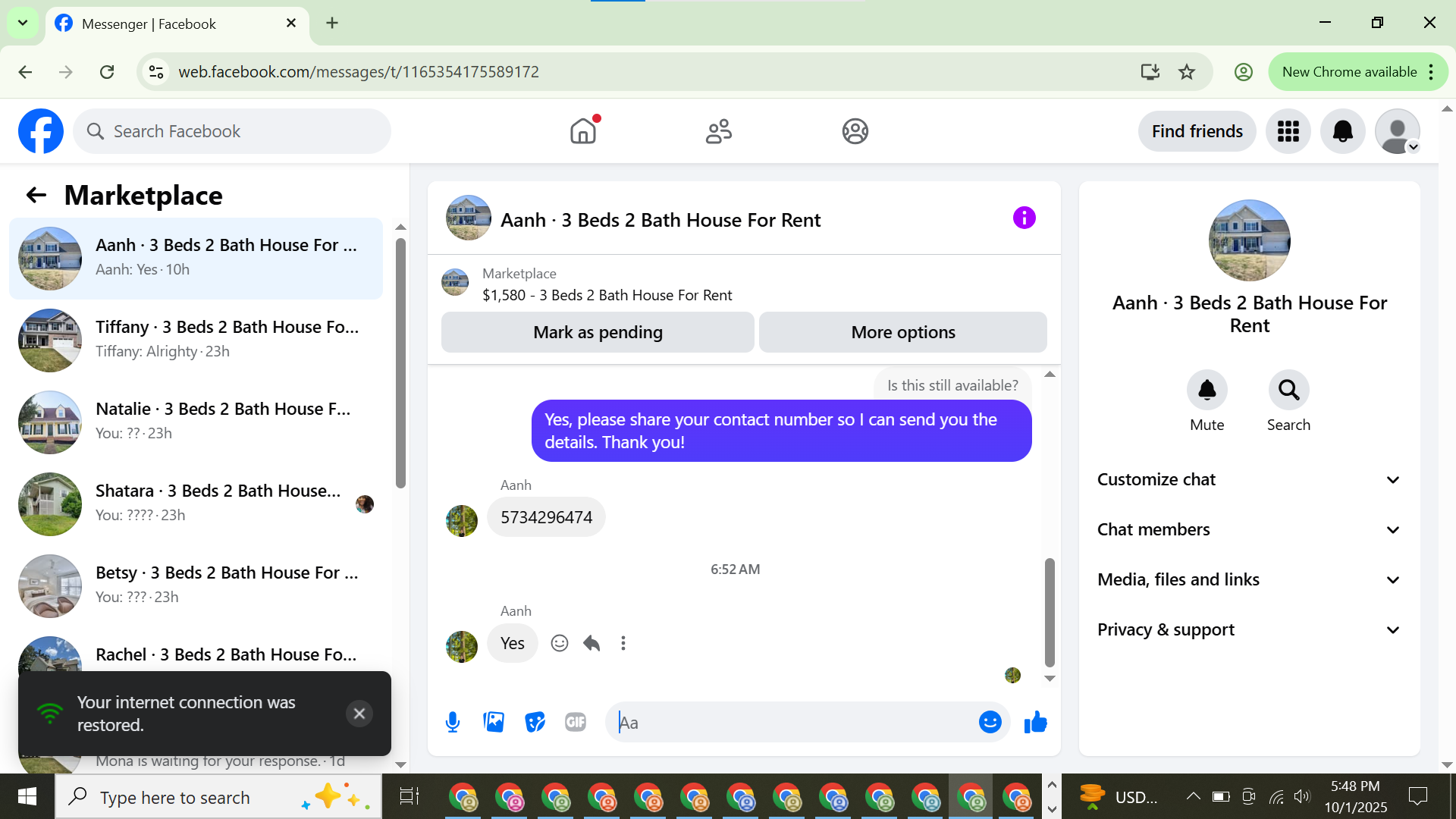
Task: Open the account profile menu
Action: [x=1398, y=131]
